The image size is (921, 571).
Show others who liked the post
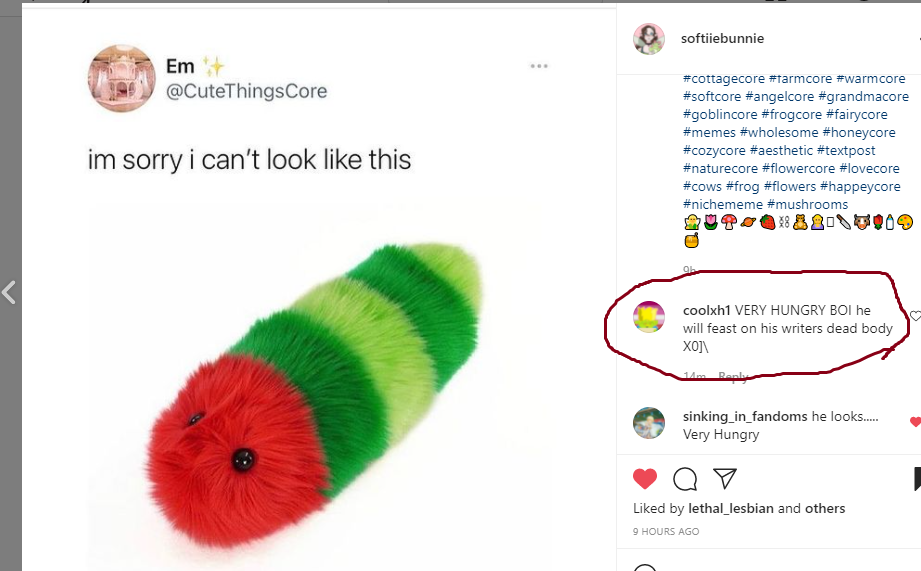[x=825, y=508]
